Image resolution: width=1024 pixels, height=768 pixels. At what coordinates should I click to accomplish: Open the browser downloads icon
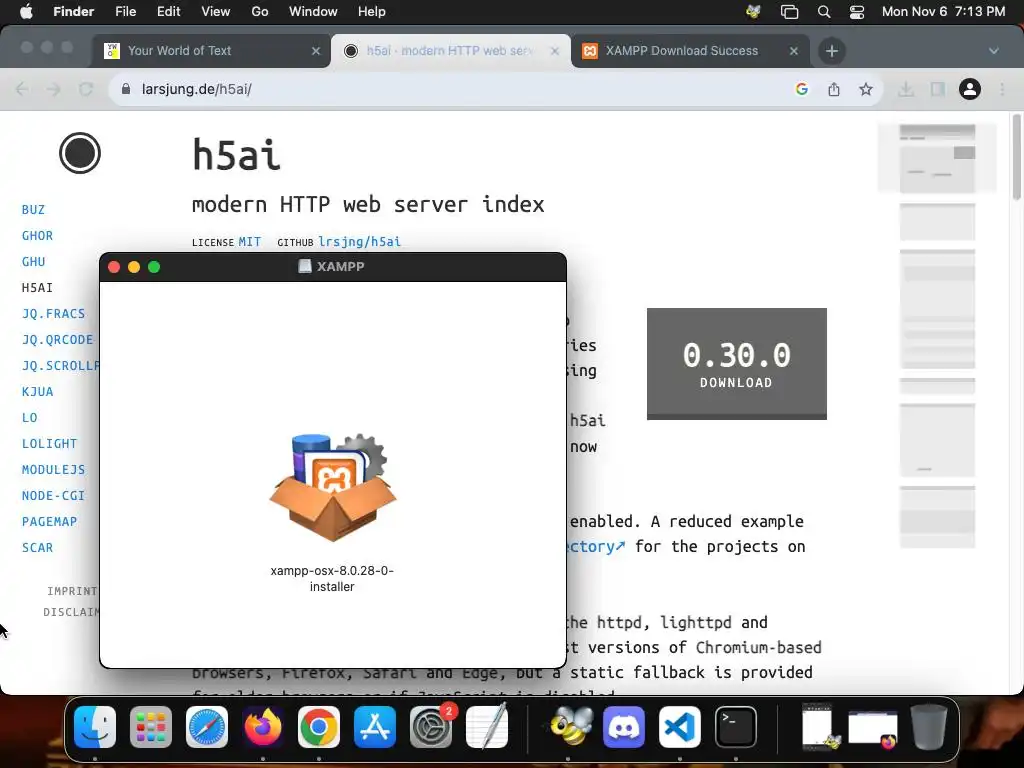tap(906, 89)
